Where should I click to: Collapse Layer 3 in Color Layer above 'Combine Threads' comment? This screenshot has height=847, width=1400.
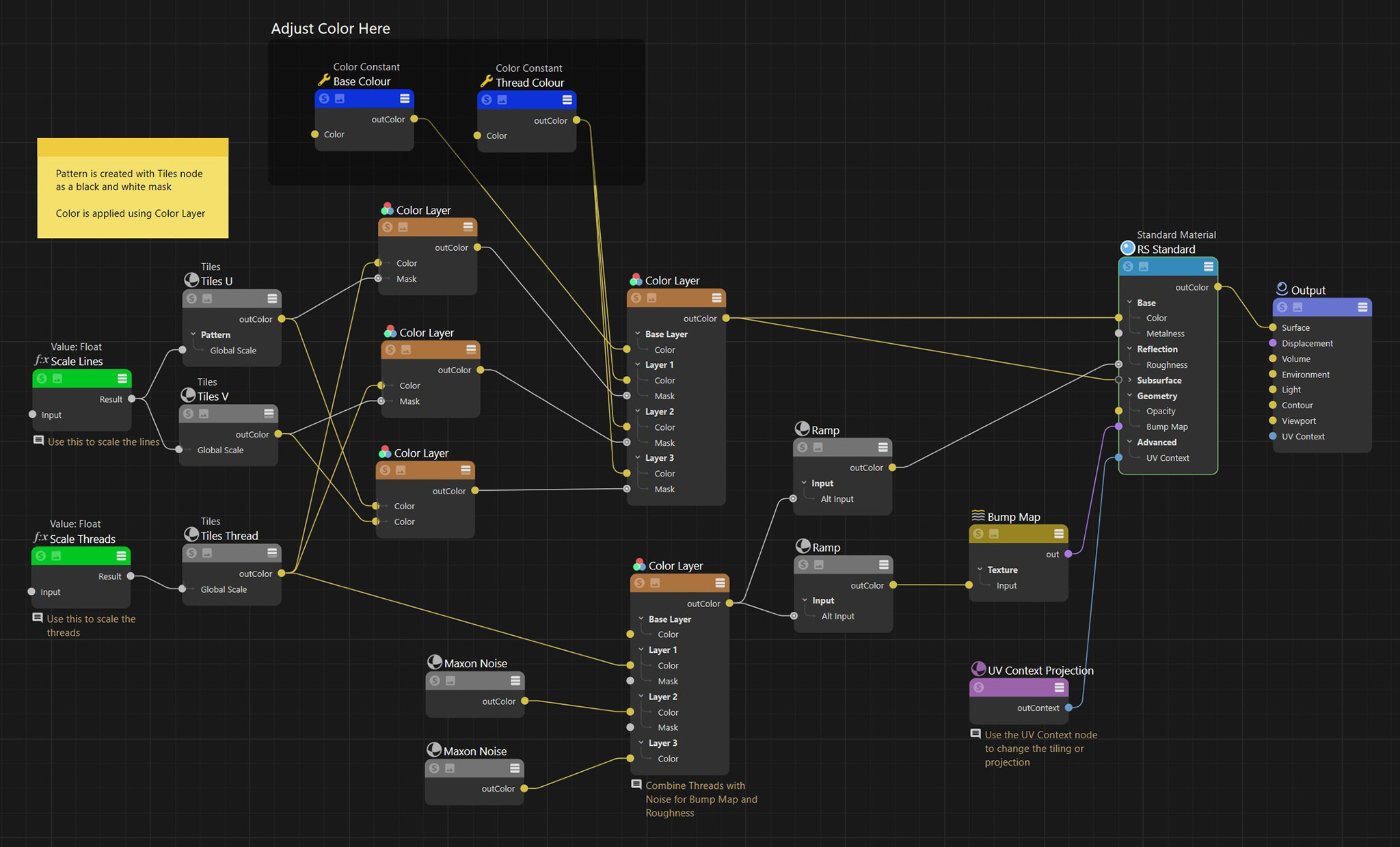point(641,742)
